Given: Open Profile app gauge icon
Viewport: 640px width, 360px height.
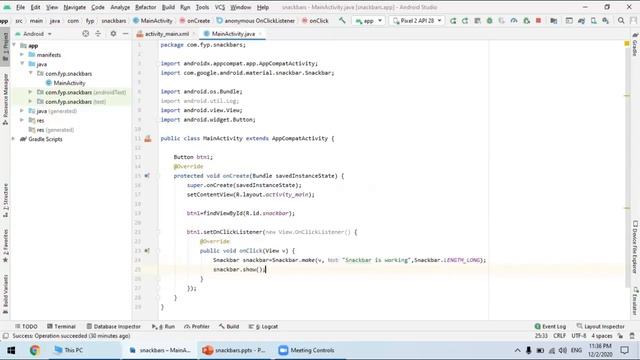Looking at the screenshot, I should (514, 20).
